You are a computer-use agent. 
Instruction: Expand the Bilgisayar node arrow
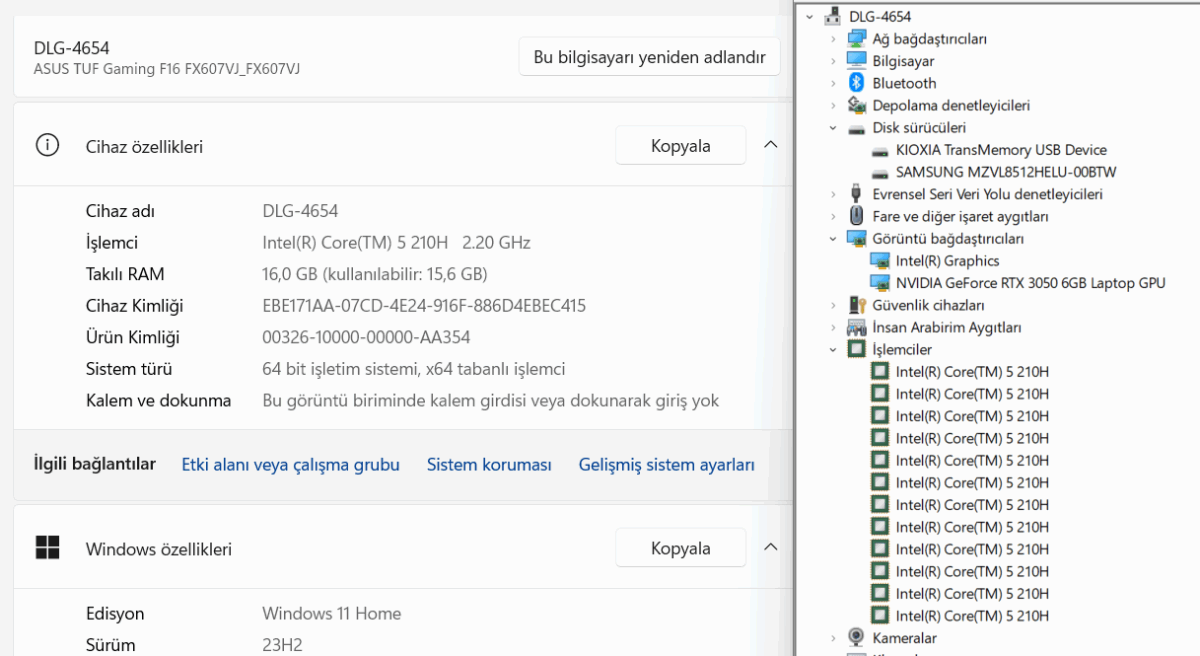click(833, 61)
